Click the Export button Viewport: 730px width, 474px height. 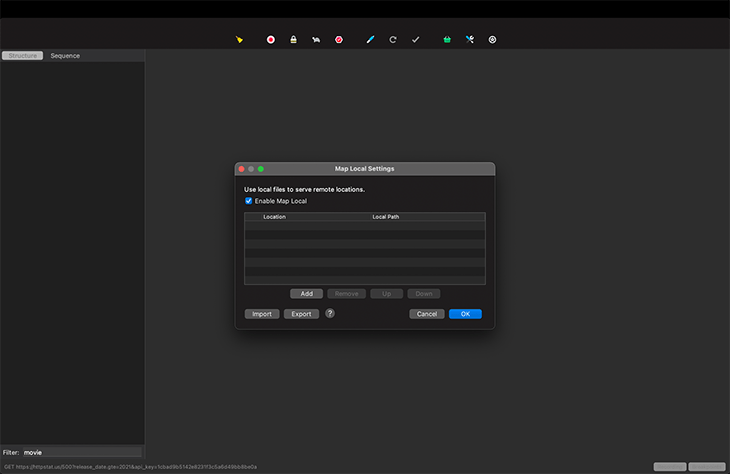(x=301, y=314)
